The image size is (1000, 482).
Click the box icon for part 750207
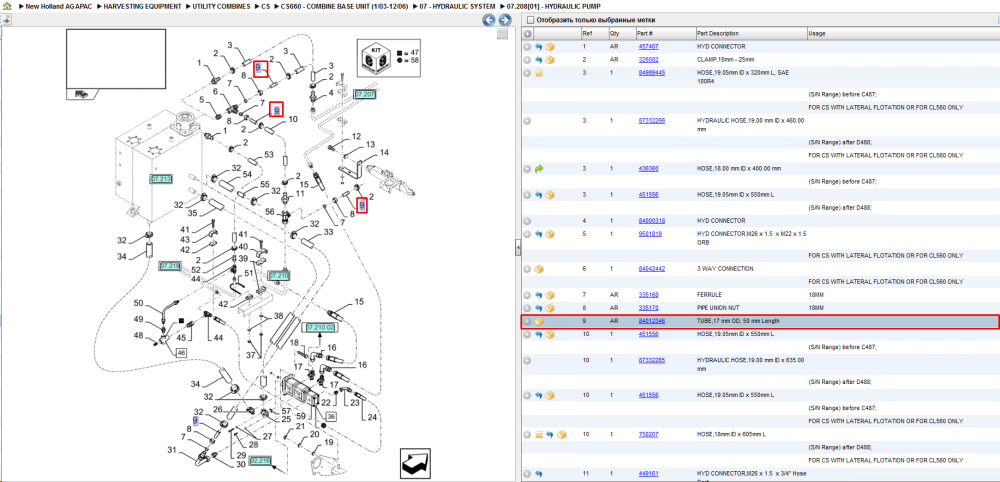tap(561, 434)
